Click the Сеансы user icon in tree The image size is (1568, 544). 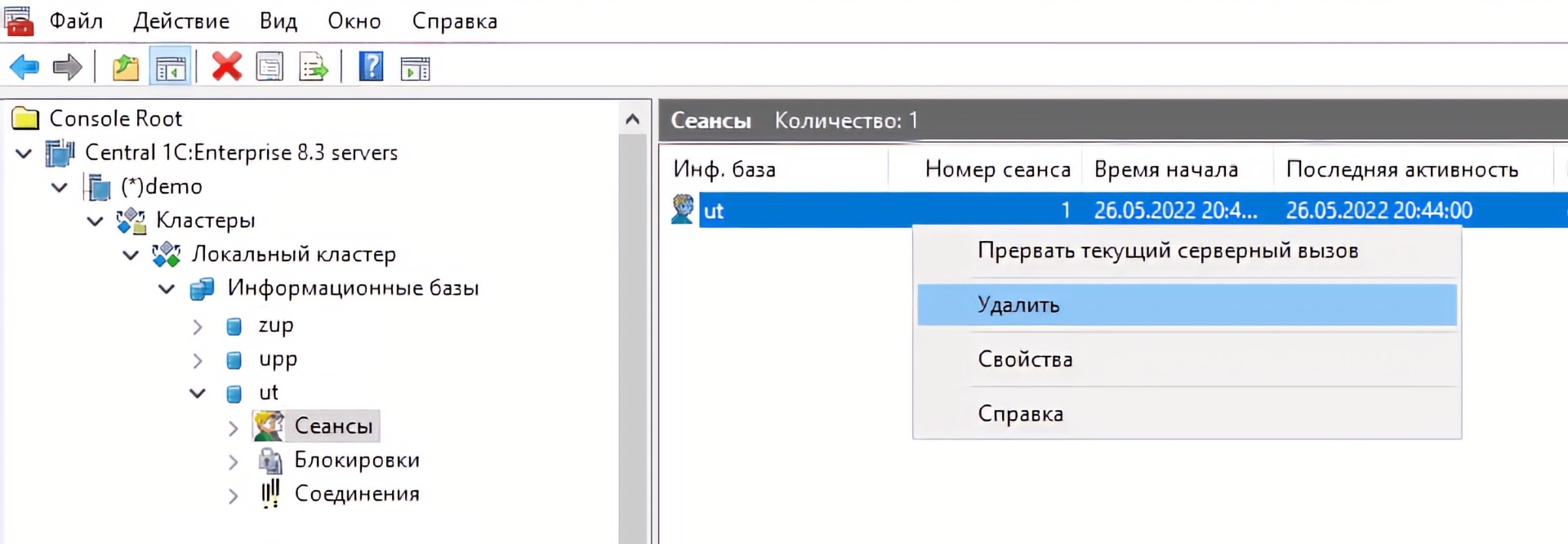click(269, 426)
